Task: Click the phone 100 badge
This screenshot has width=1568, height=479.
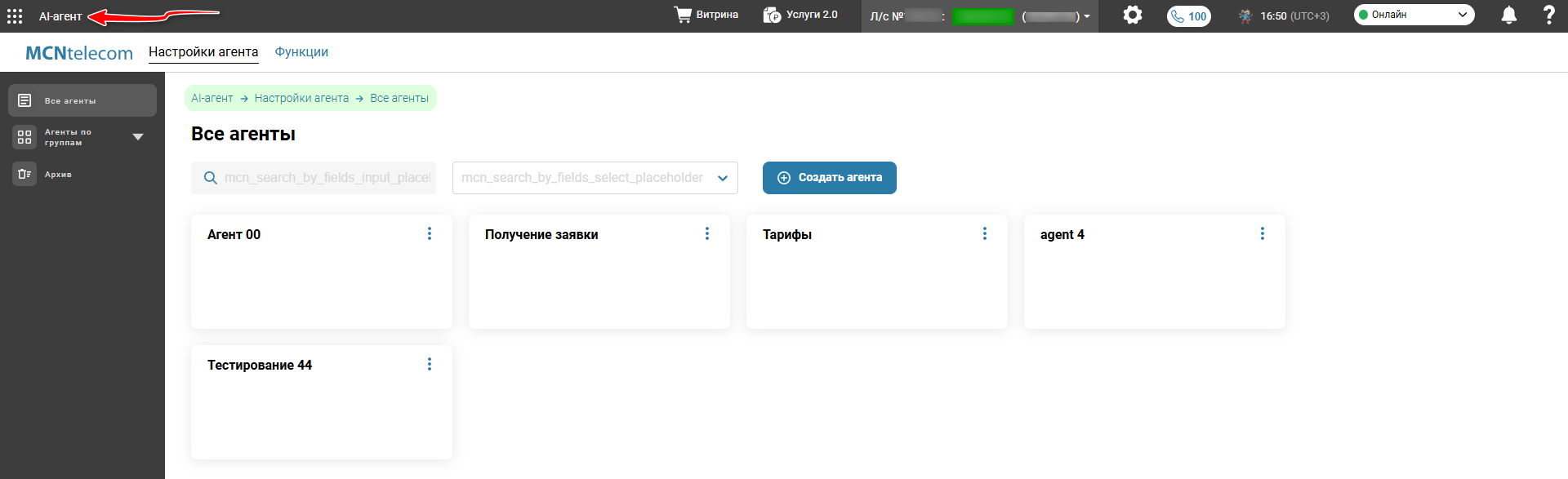Action: [1189, 16]
